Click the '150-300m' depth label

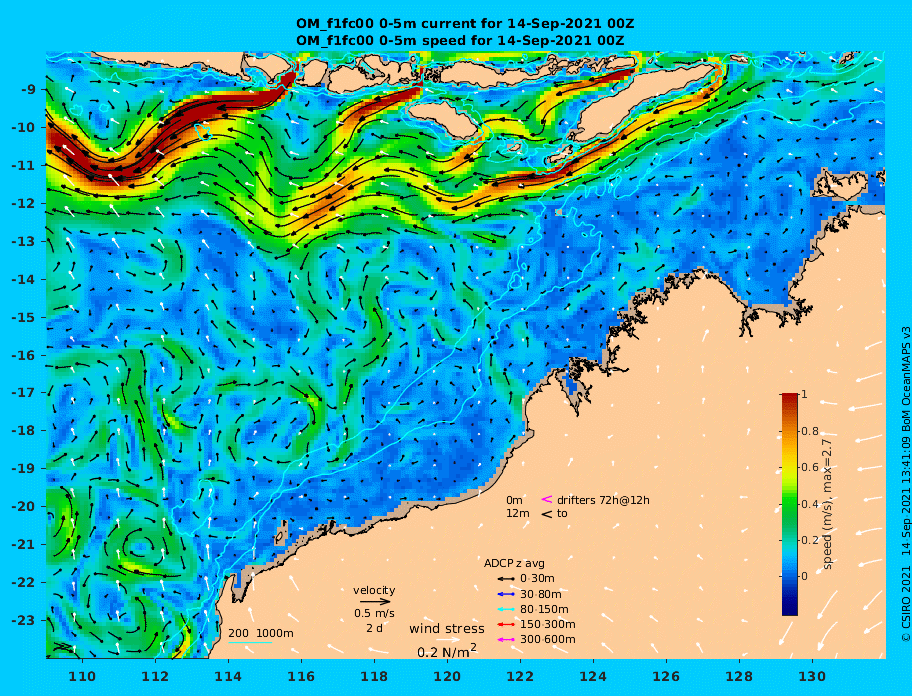[547, 624]
